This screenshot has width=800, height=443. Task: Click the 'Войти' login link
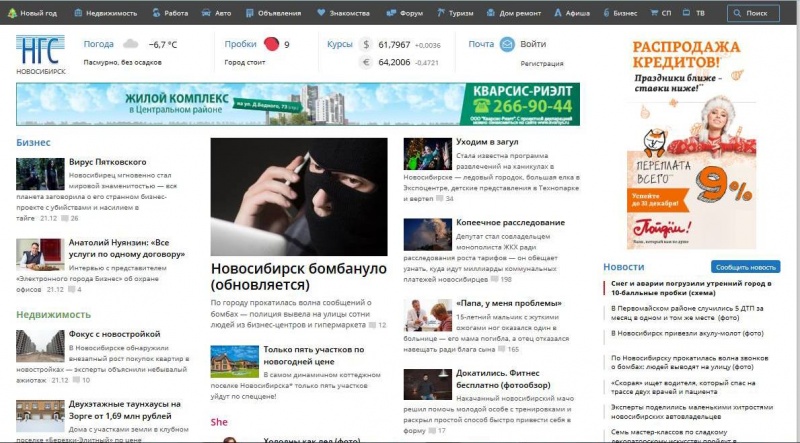(533, 45)
